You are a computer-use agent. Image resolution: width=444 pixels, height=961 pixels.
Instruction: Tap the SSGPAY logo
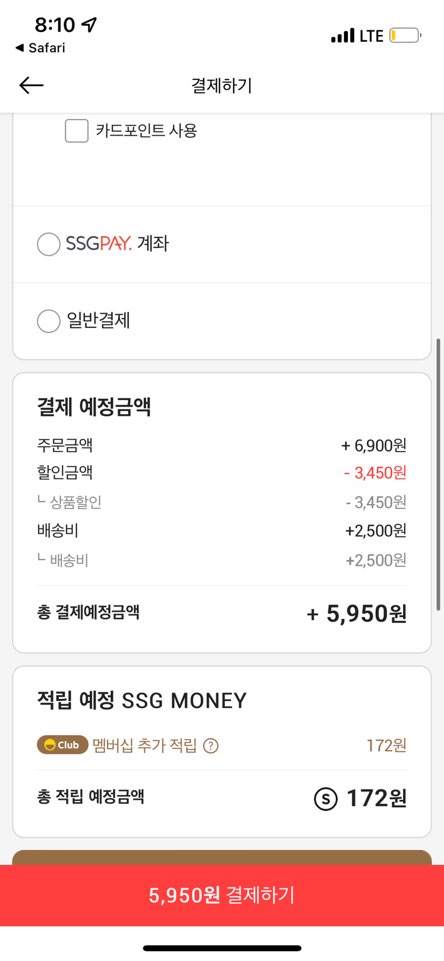pyautogui.click(x=99, y=244)
